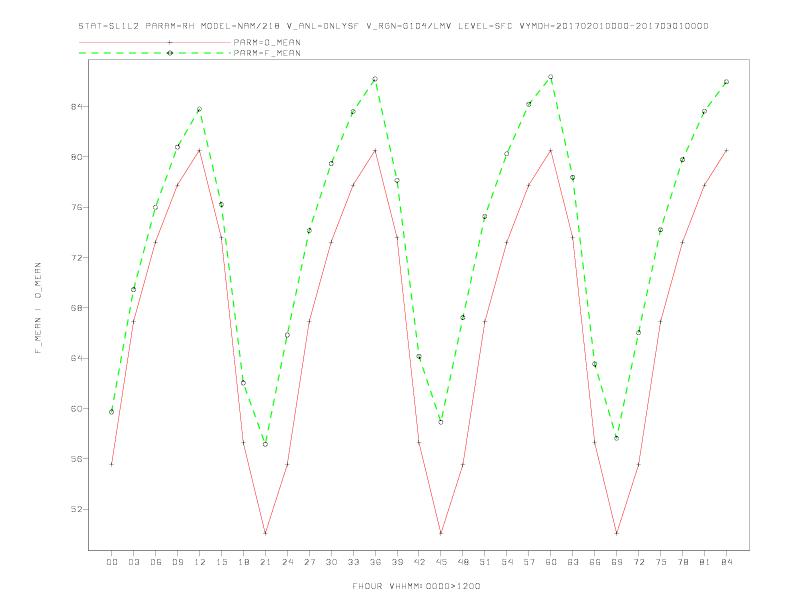792x612 pixels.
Task: Click the x-axis tick label 78
Action: (683, 562)
